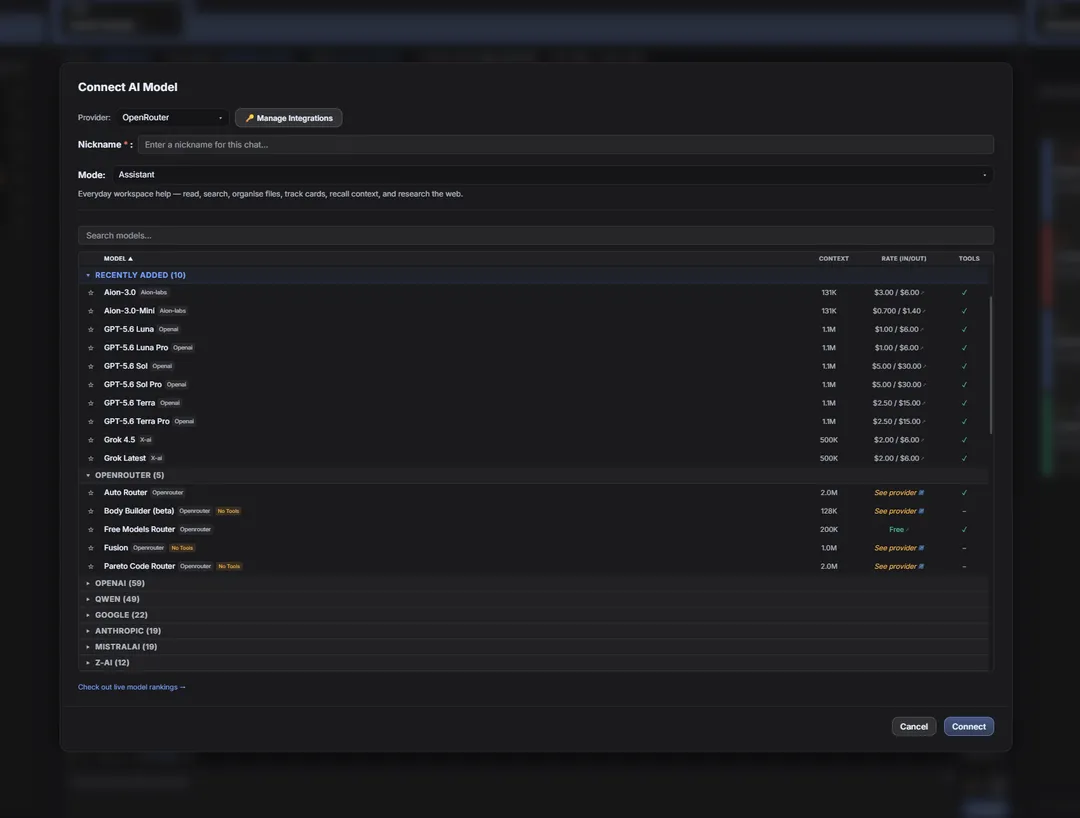Star the GPT-5.6 Luna model
Viewport: 1080px width, 818px height.
[x=91, y=330]
